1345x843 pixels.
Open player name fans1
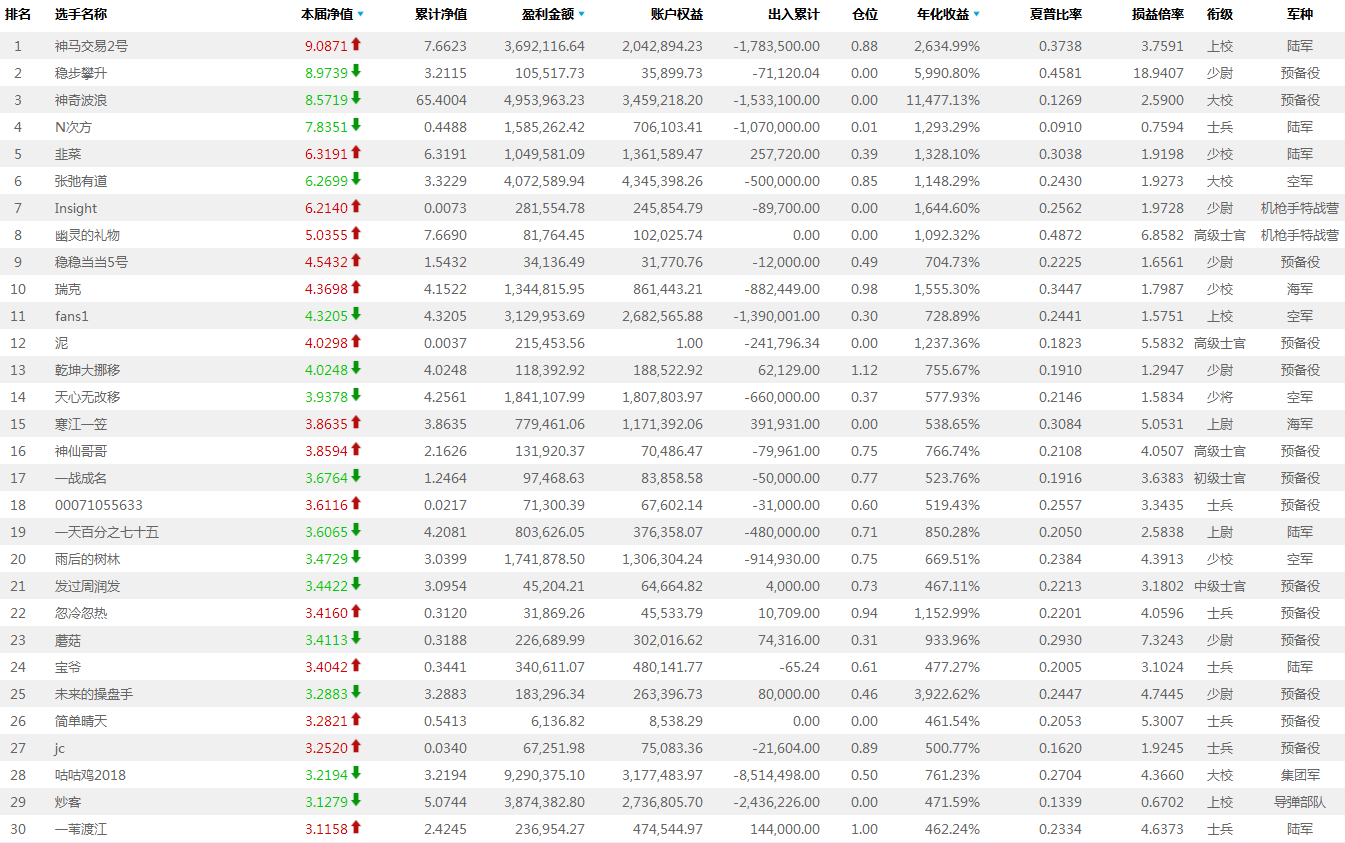pos(72,316)
